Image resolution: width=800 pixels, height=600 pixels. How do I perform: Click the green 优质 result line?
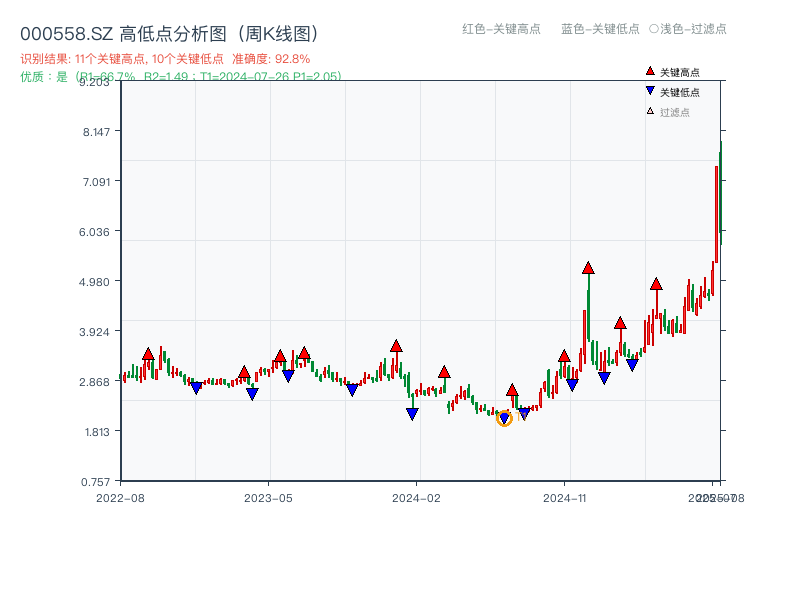[180, 76]
